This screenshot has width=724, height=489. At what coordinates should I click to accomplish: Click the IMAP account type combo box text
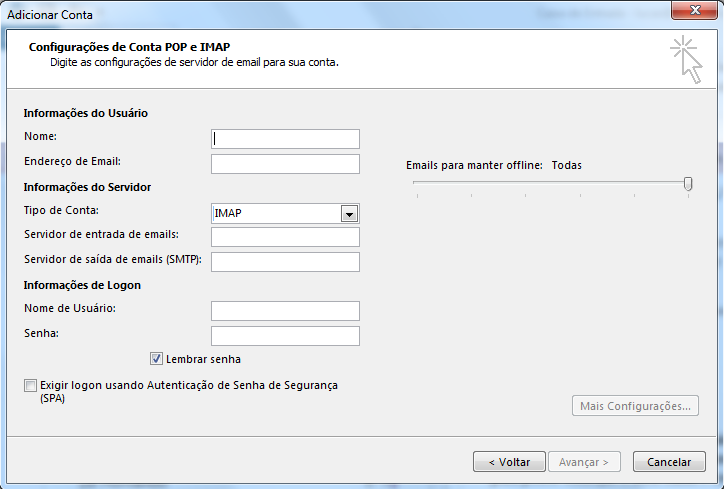click(275, 213)
